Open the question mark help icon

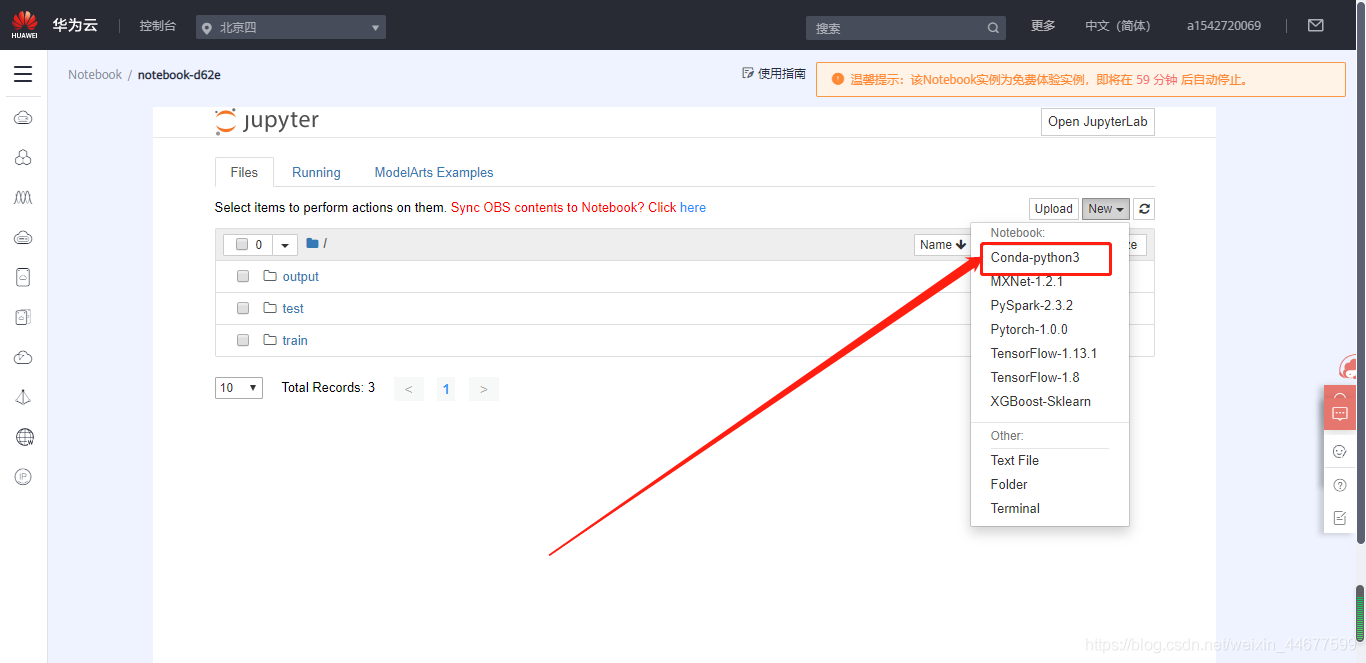coord(1340,485)
